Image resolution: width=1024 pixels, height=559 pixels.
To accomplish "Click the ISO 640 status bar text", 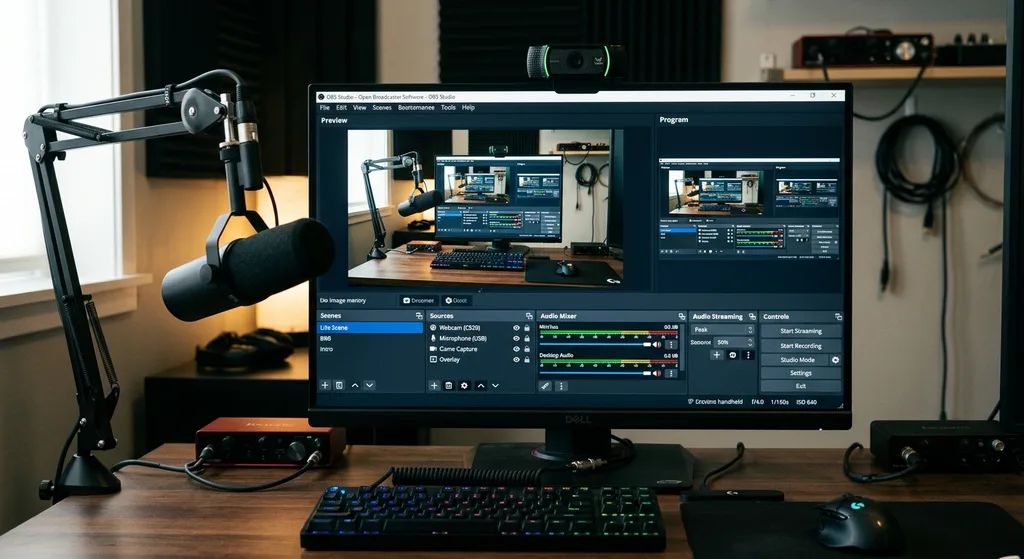I will tap(806, 402).
